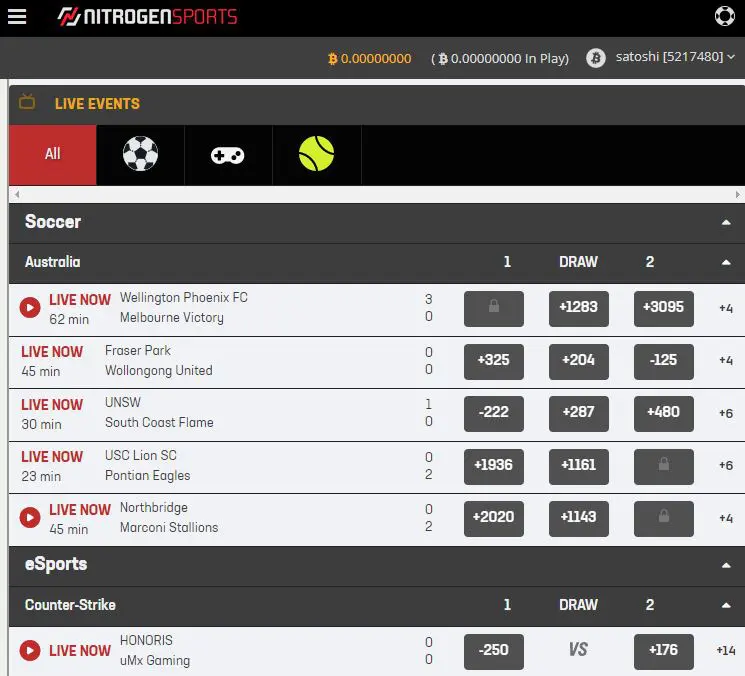This screenshot has height=676, width=745.
Task: Click the Bitcoin avatar icon beside satoshi
Action: 595,58
